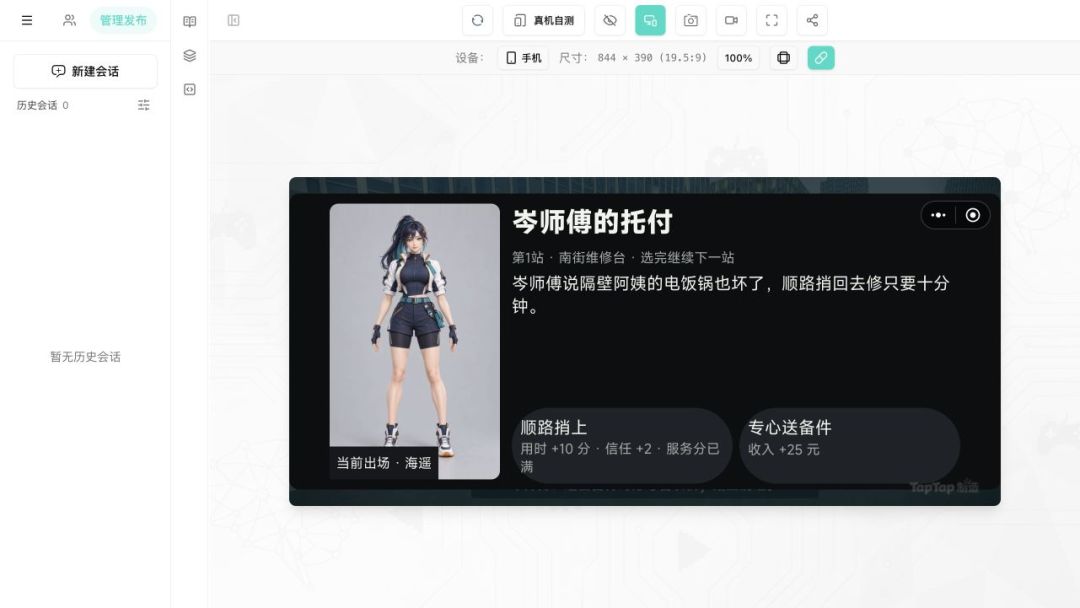This screenshot has width=1080, height=608.
Task: Enter fullscreen preview
Action: 771,21
